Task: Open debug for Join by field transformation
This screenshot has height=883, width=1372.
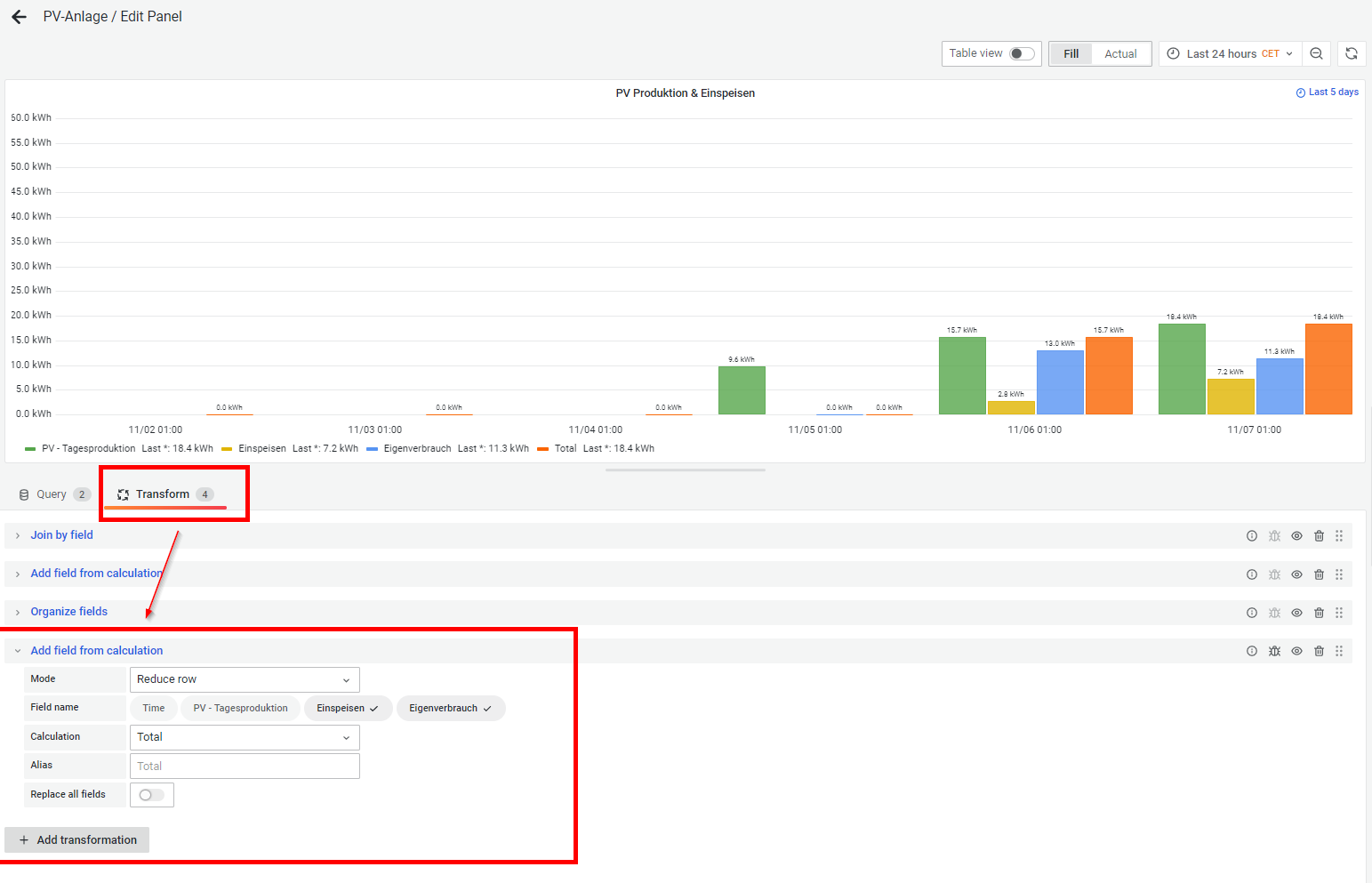Action: [1274, 535]
